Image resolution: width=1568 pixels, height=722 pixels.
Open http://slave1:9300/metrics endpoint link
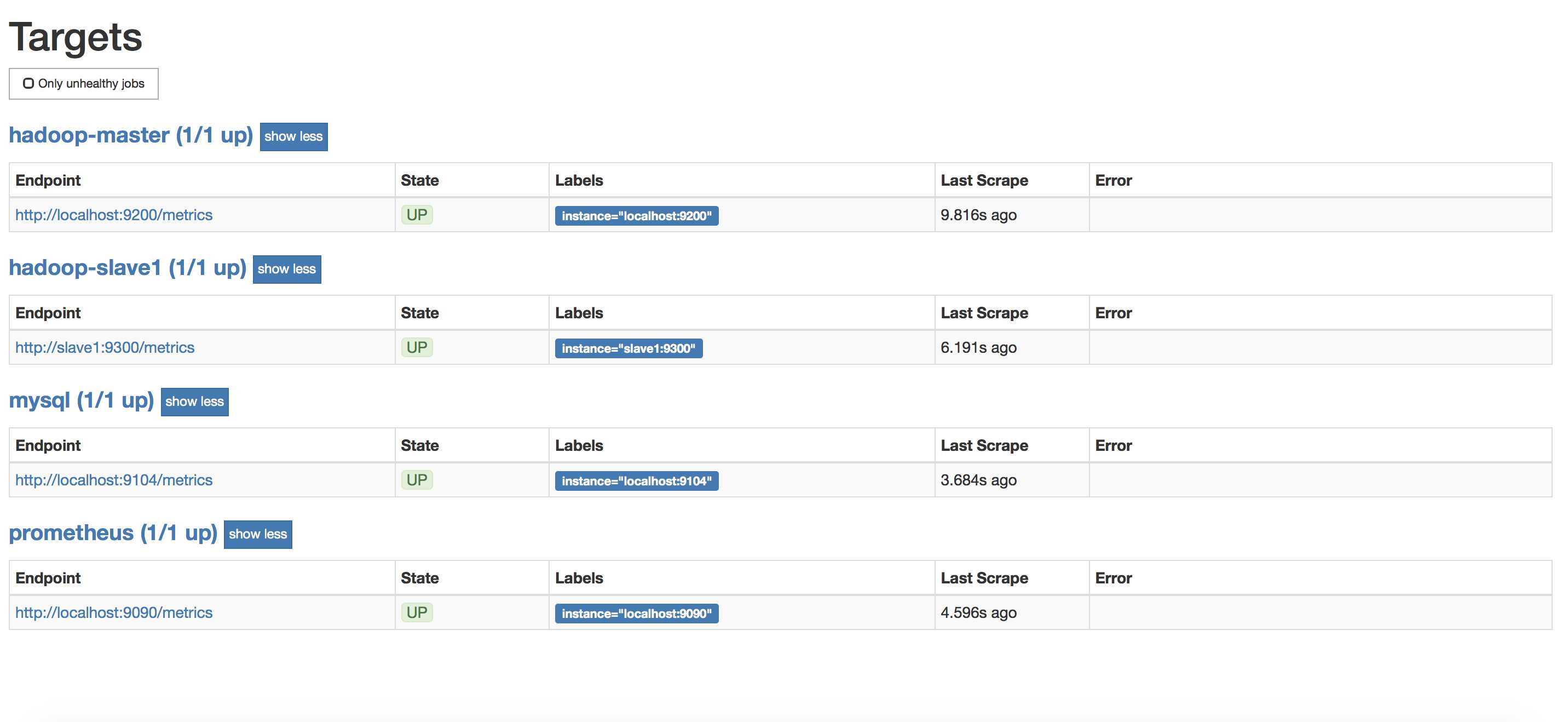click(x=105, y=348)
